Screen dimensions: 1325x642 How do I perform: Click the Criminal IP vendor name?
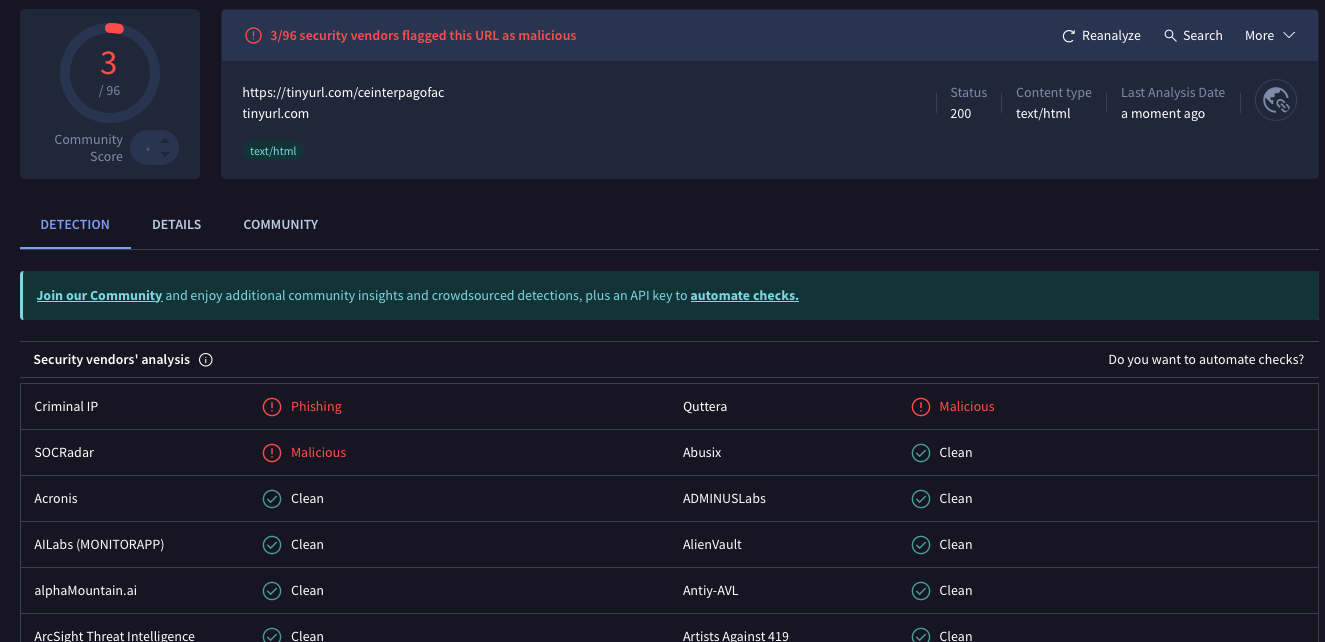pyautogui.click(x=66, y=407)
